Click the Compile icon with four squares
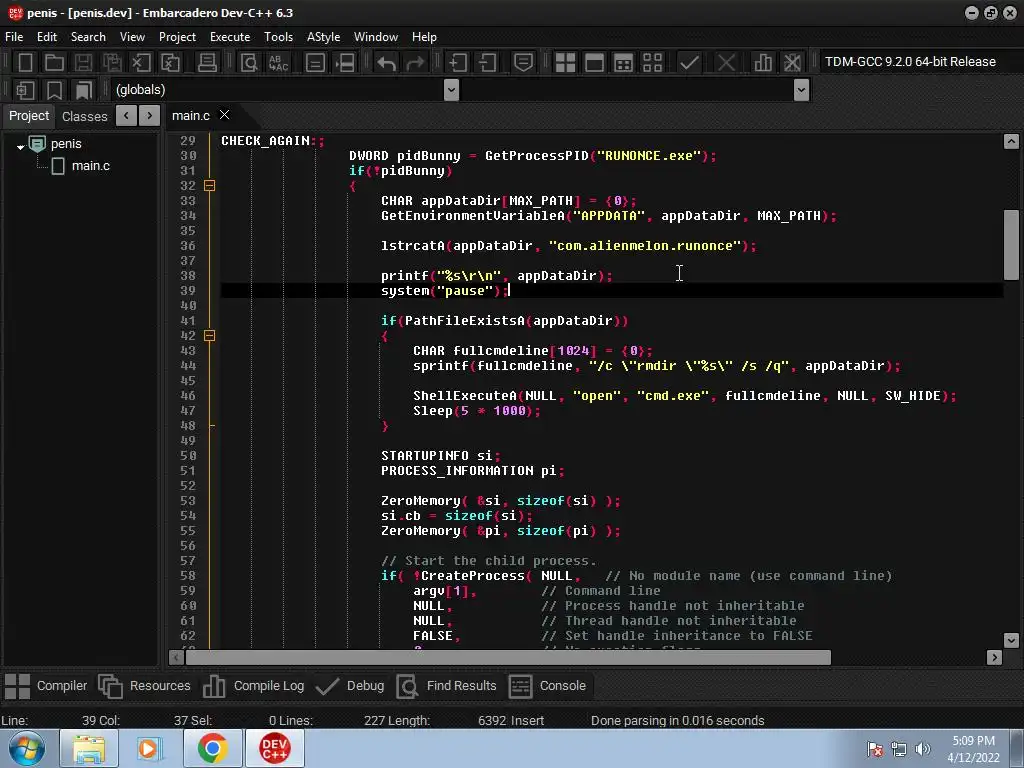 point(566,63)
